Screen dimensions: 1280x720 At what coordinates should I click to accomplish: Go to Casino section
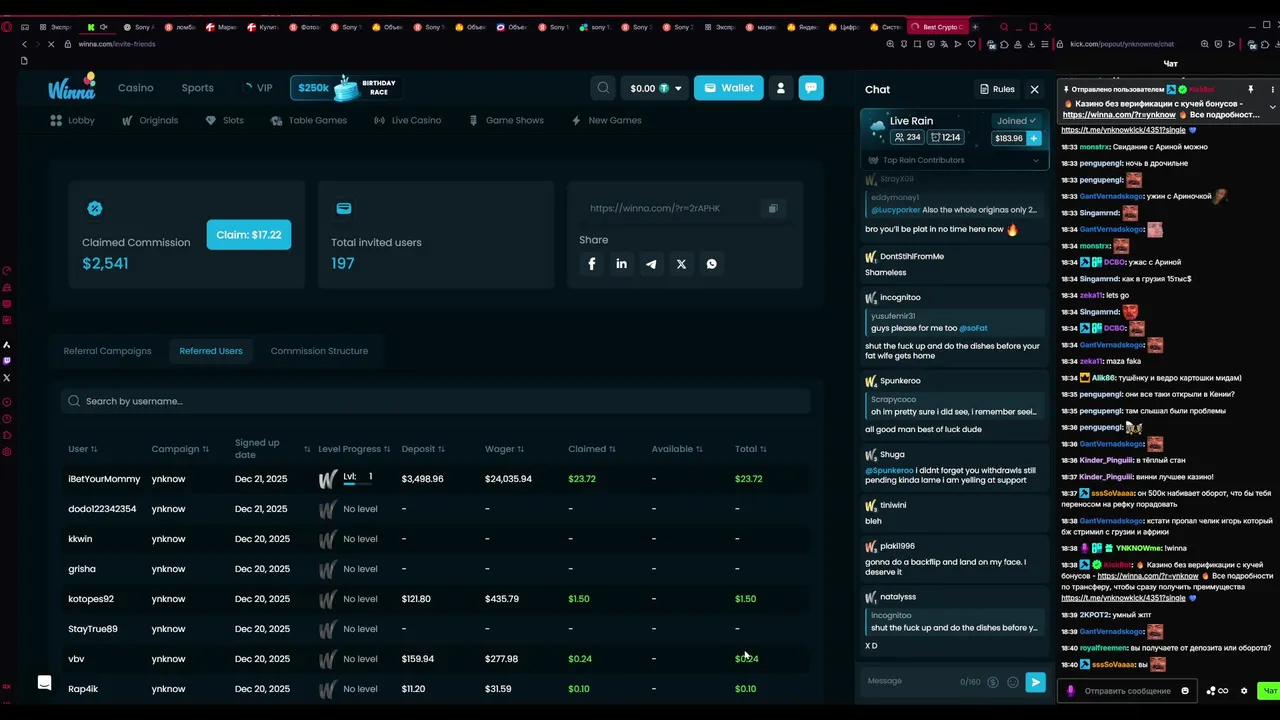click(136, 88)
